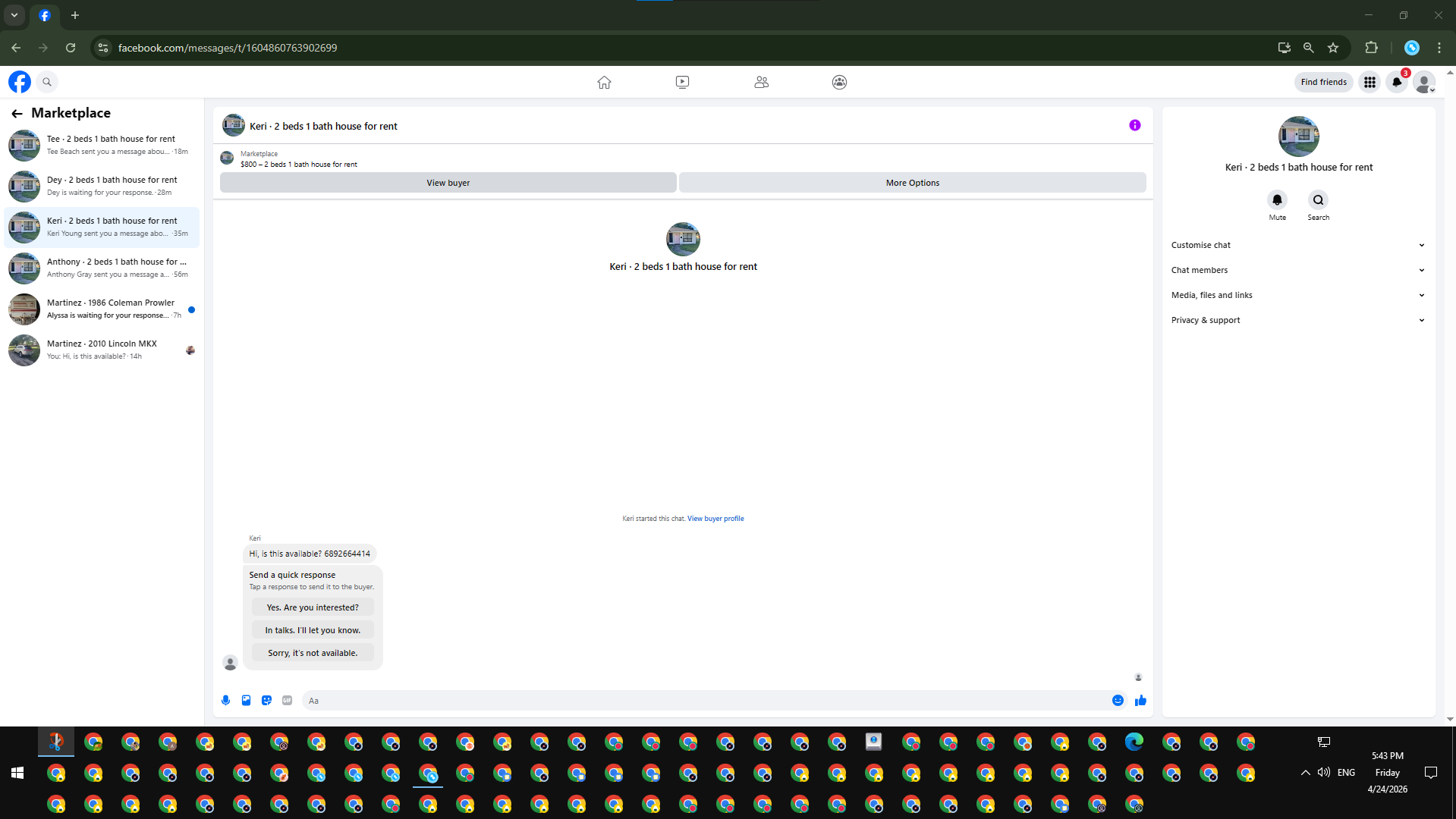The height and width of the screenshot is (819, 1456).
Task: Expand Media, files and links
Action: tap(1298, 295)
